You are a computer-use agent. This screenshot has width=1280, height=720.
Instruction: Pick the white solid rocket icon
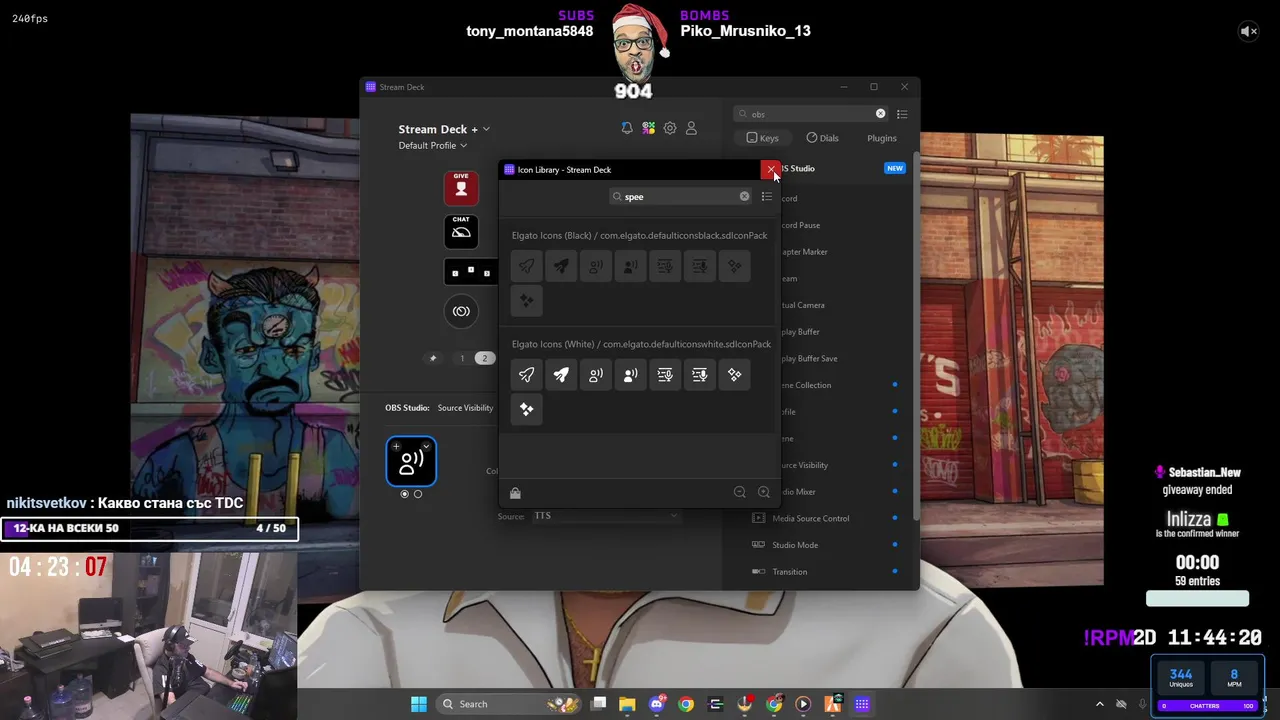tap(561, 375)
